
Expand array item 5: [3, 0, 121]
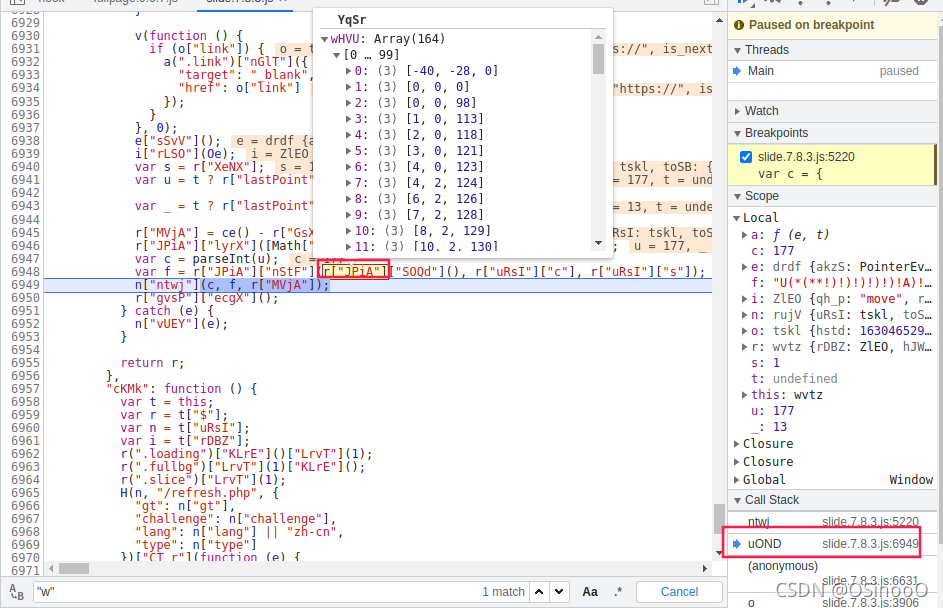pos(349,151)
